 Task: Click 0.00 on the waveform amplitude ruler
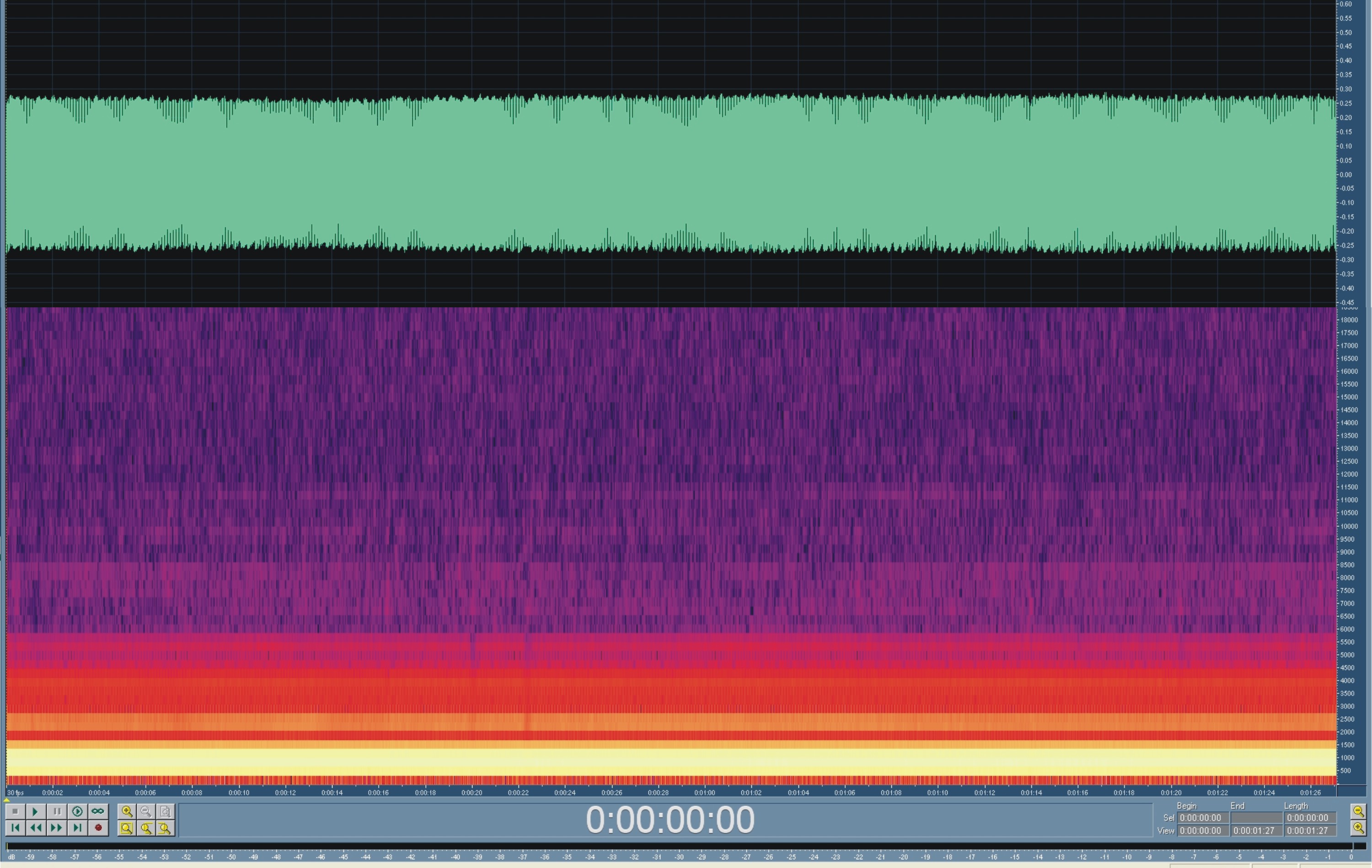click(x=1346, y=175)
